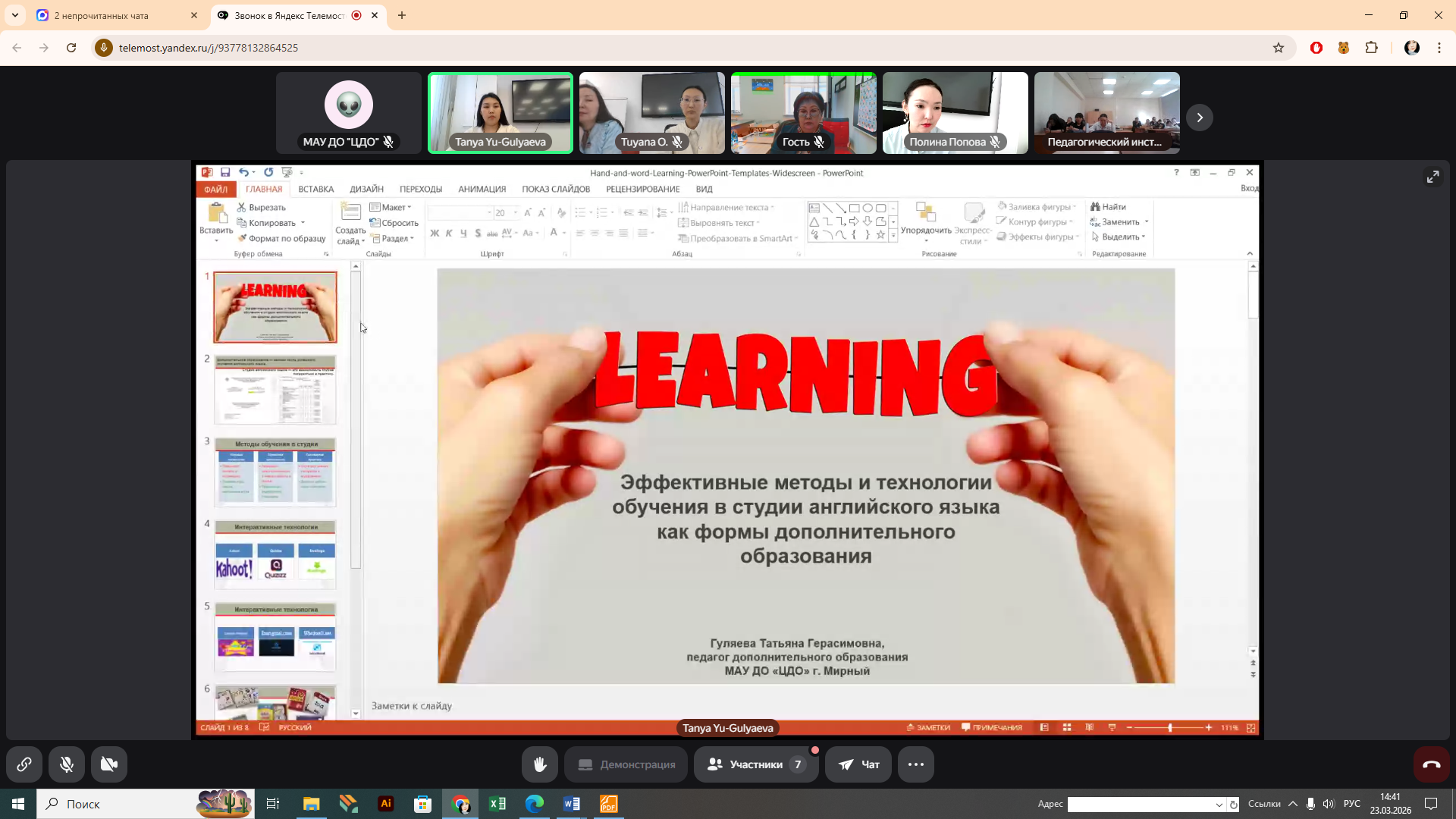Open Excel from the taskbar
The width and height of the screenshot is (1456, 819).
(x=497, y=804)
